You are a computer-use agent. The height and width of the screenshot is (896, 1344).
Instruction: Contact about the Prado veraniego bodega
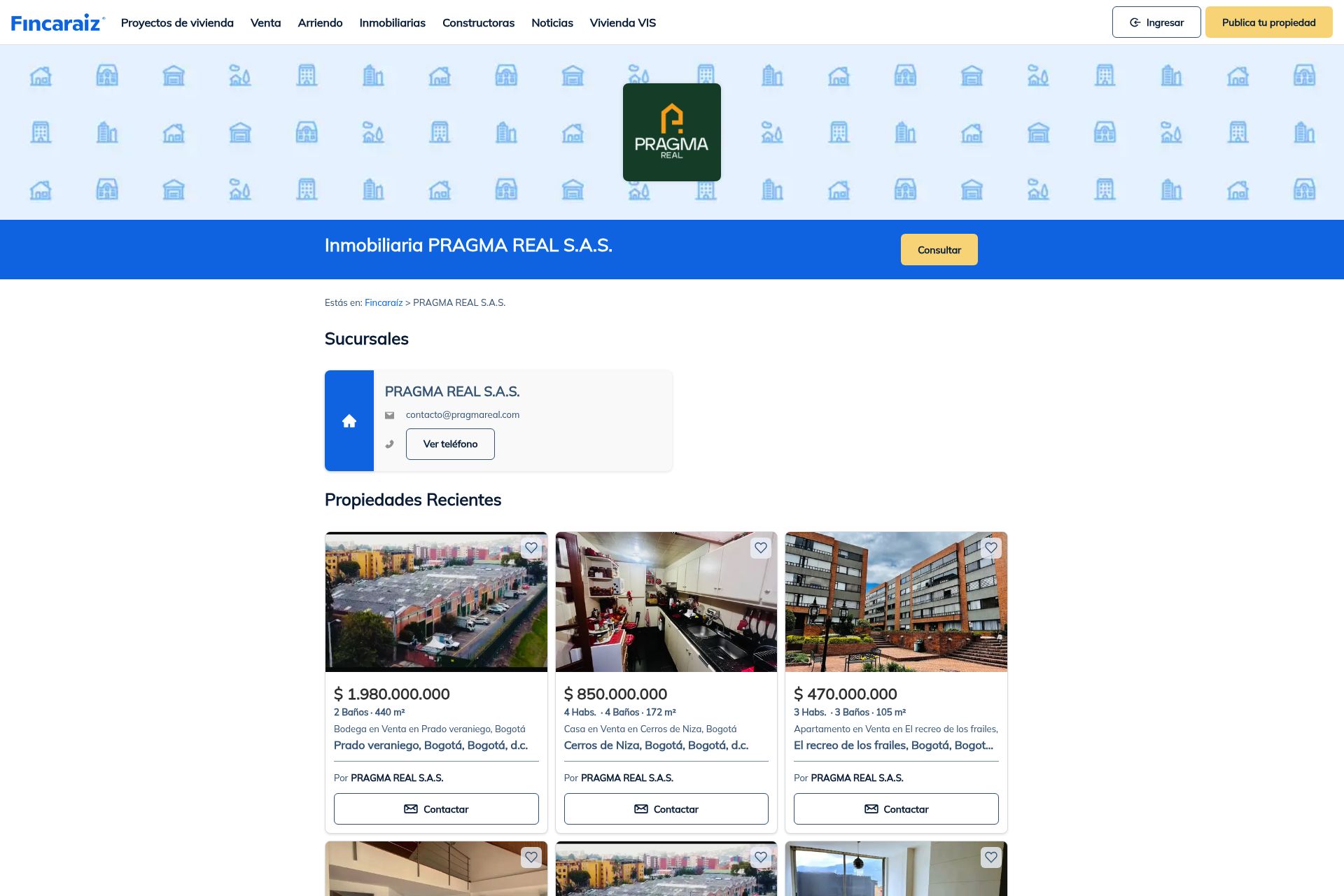[436, 809]
